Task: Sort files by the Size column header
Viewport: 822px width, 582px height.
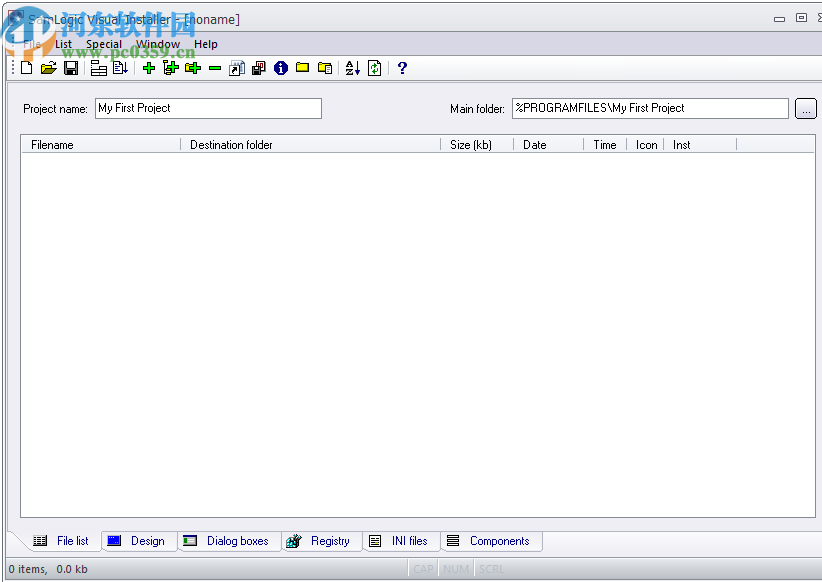Action: [x=470, y=144]
